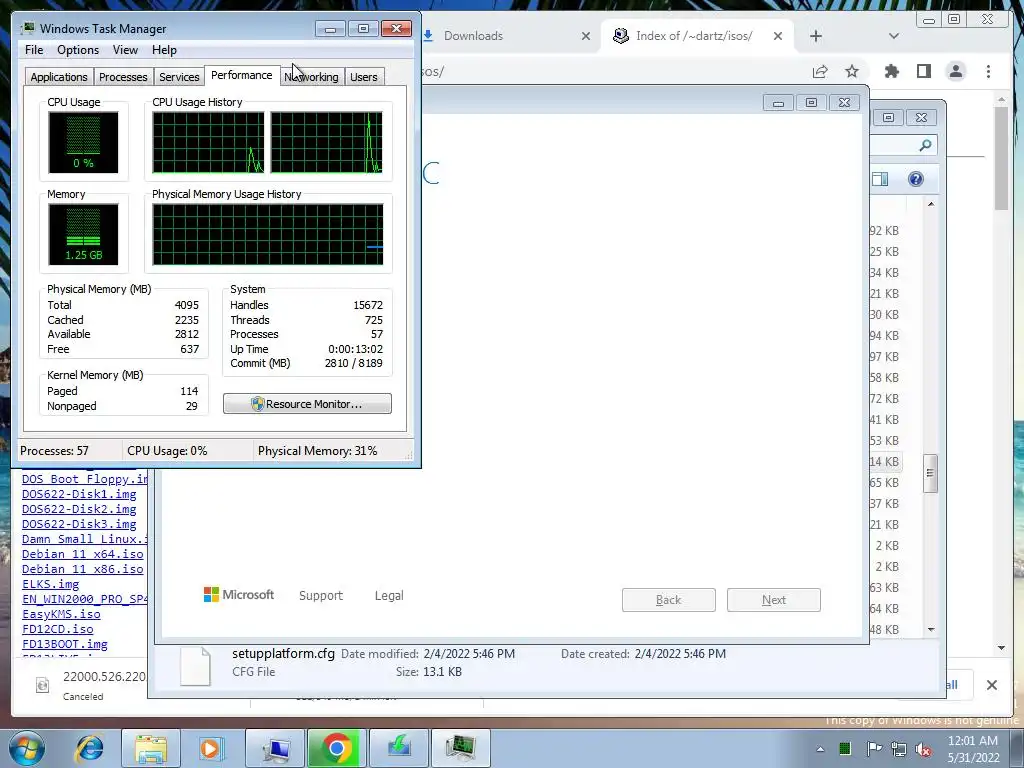
Task: Open the Chrome tab search chevron
Action: pyautogui.click(x=893, y=36)
